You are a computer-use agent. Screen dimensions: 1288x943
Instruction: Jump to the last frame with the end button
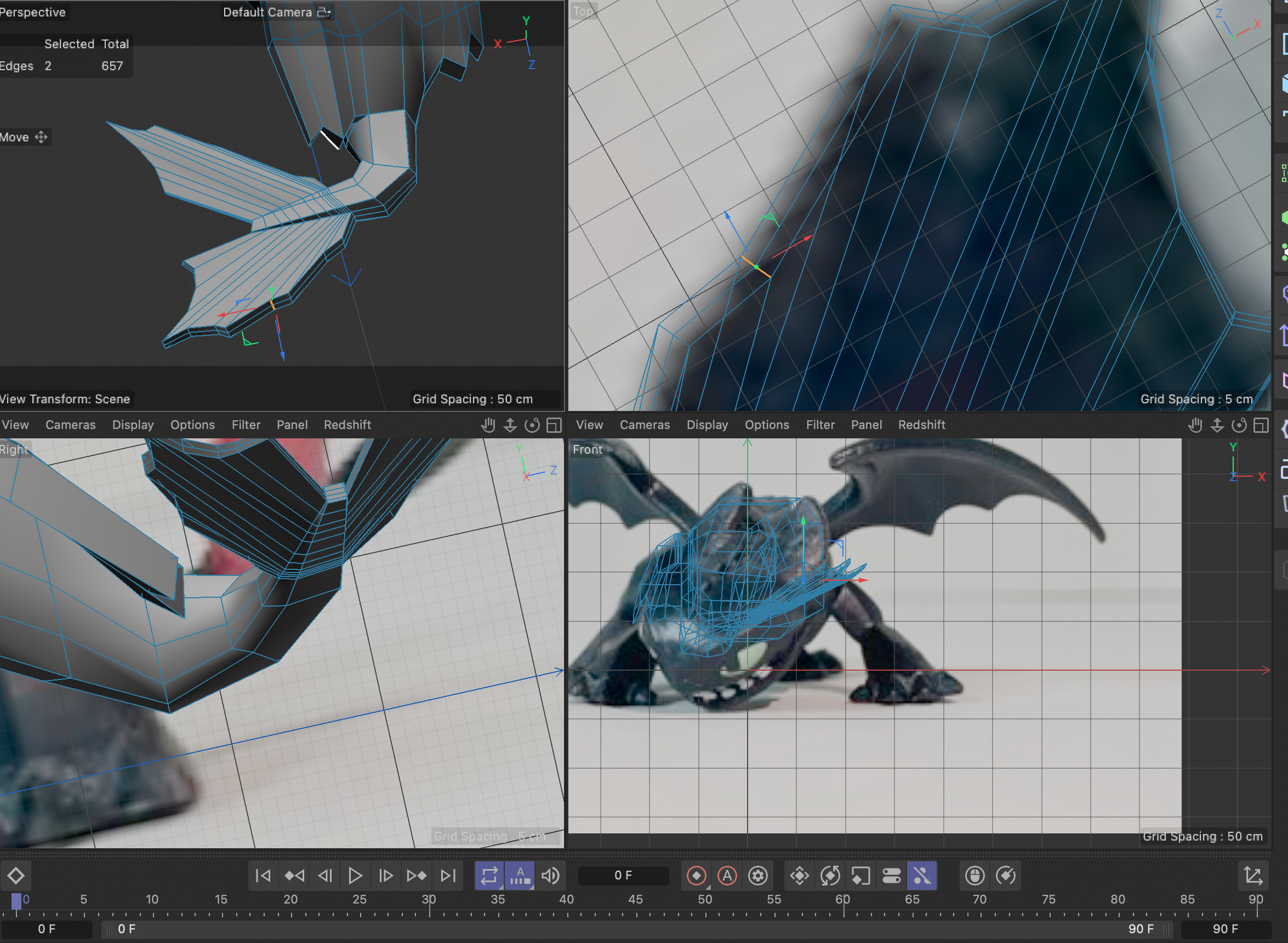[448, 875]
